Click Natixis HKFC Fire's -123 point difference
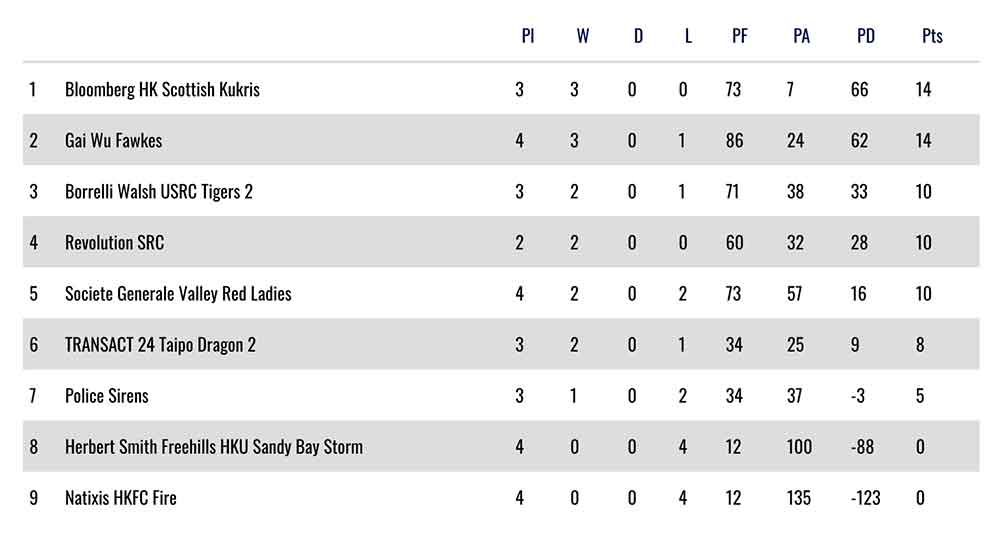Screen dimensions: 1000x536 pyautogui.click(x=863, y=498)
